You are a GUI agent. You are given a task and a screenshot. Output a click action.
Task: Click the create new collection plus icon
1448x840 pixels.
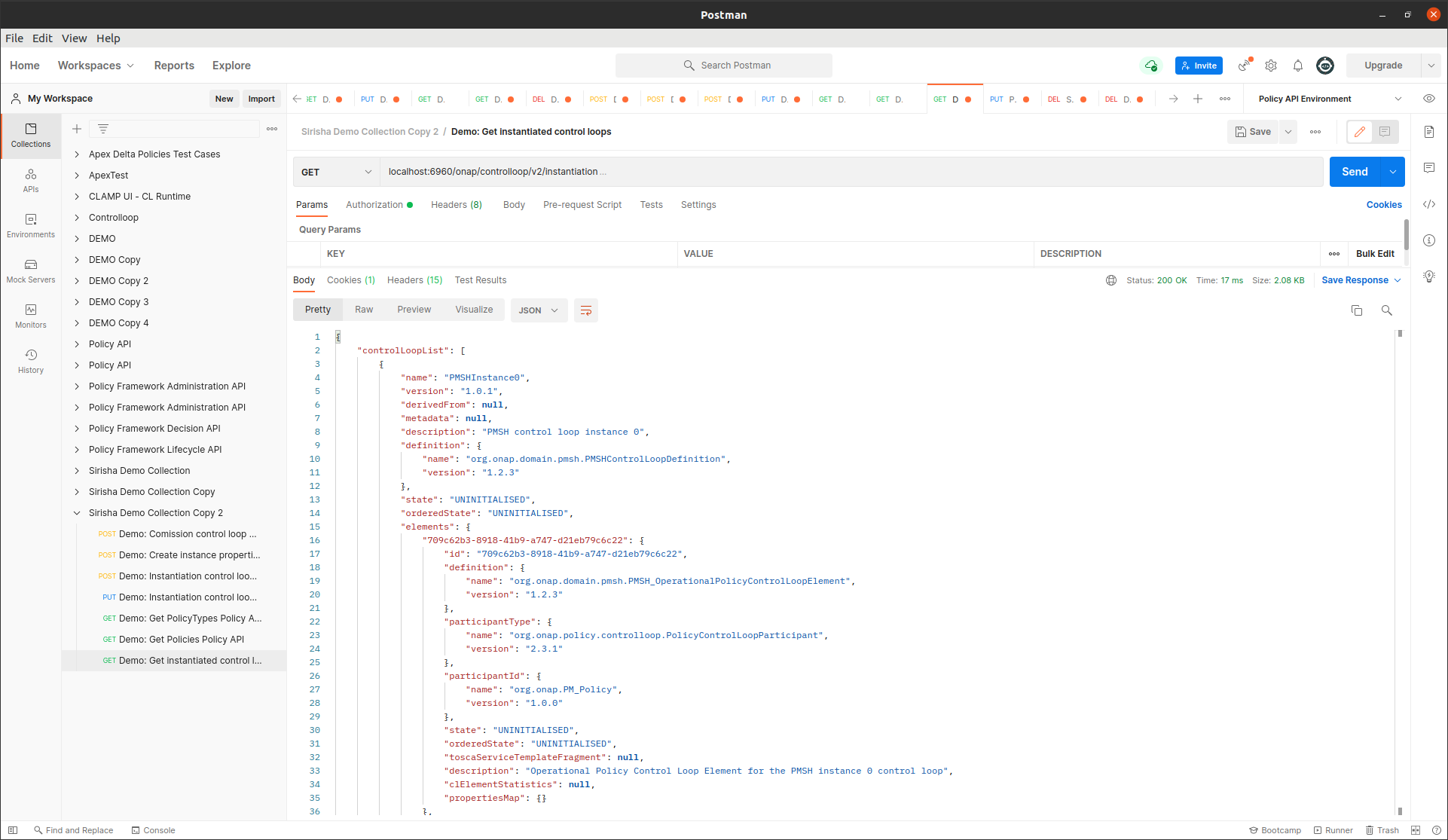[x=77, y=129]
